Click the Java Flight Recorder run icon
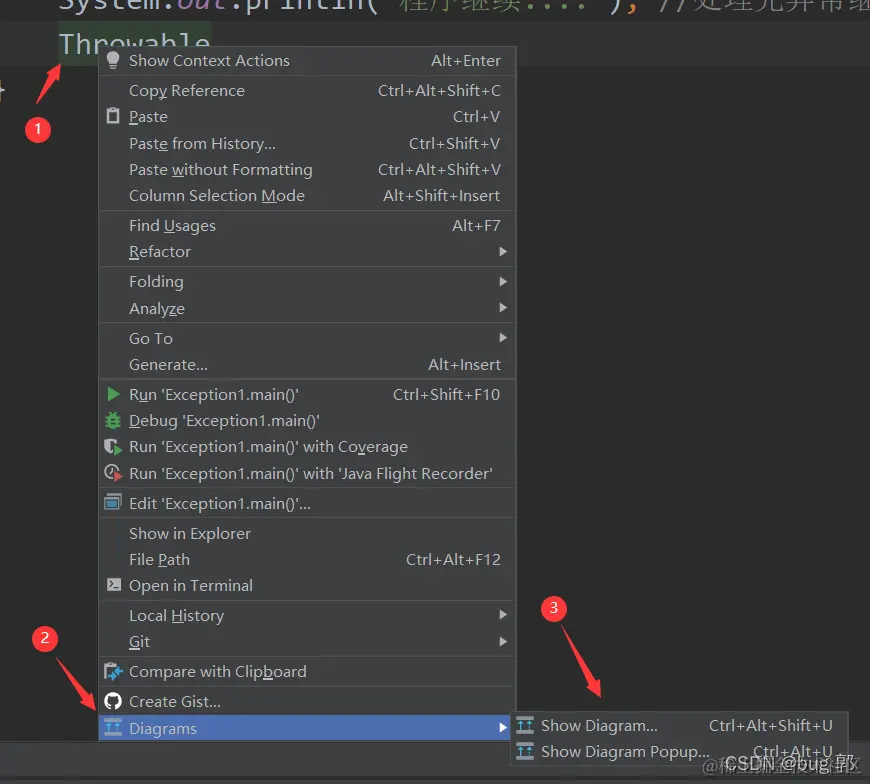This screenshot has width=870, height=784. pyautogui.click(x=113, y=473)
